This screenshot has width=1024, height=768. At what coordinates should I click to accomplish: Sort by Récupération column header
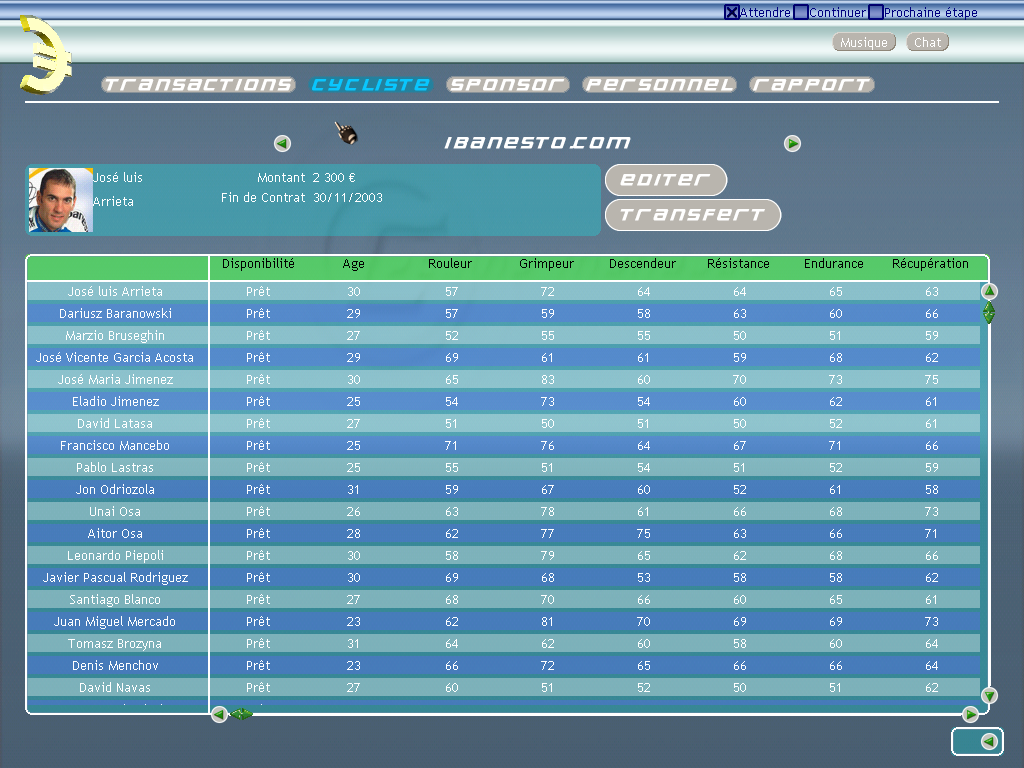pyautogui.click(x=931, y=264)
